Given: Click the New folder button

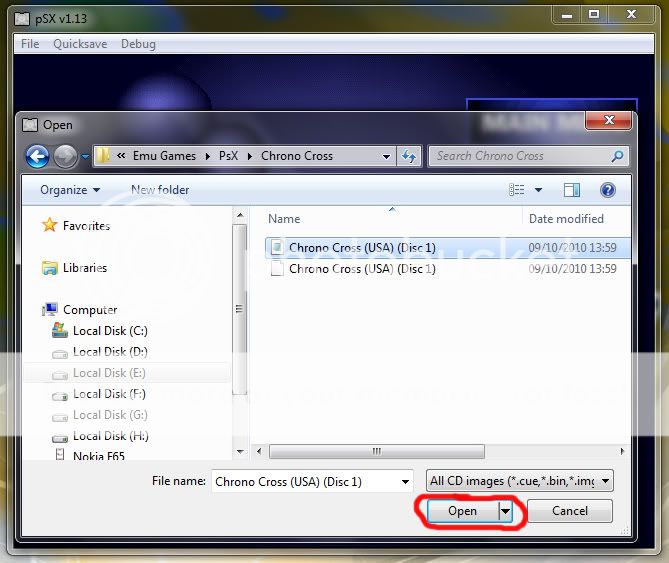Looking at the screenshot, I should [160, 190].
